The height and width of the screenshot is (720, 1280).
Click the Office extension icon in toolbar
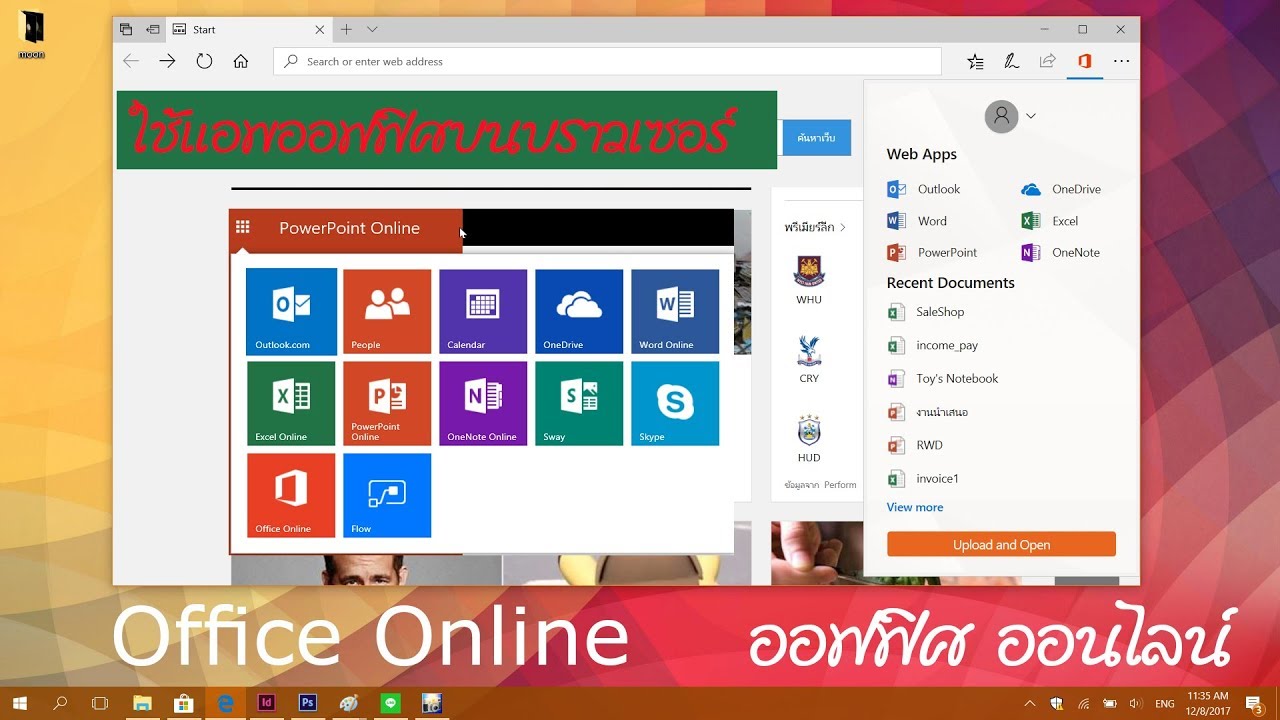click(x=1084, y=61)
